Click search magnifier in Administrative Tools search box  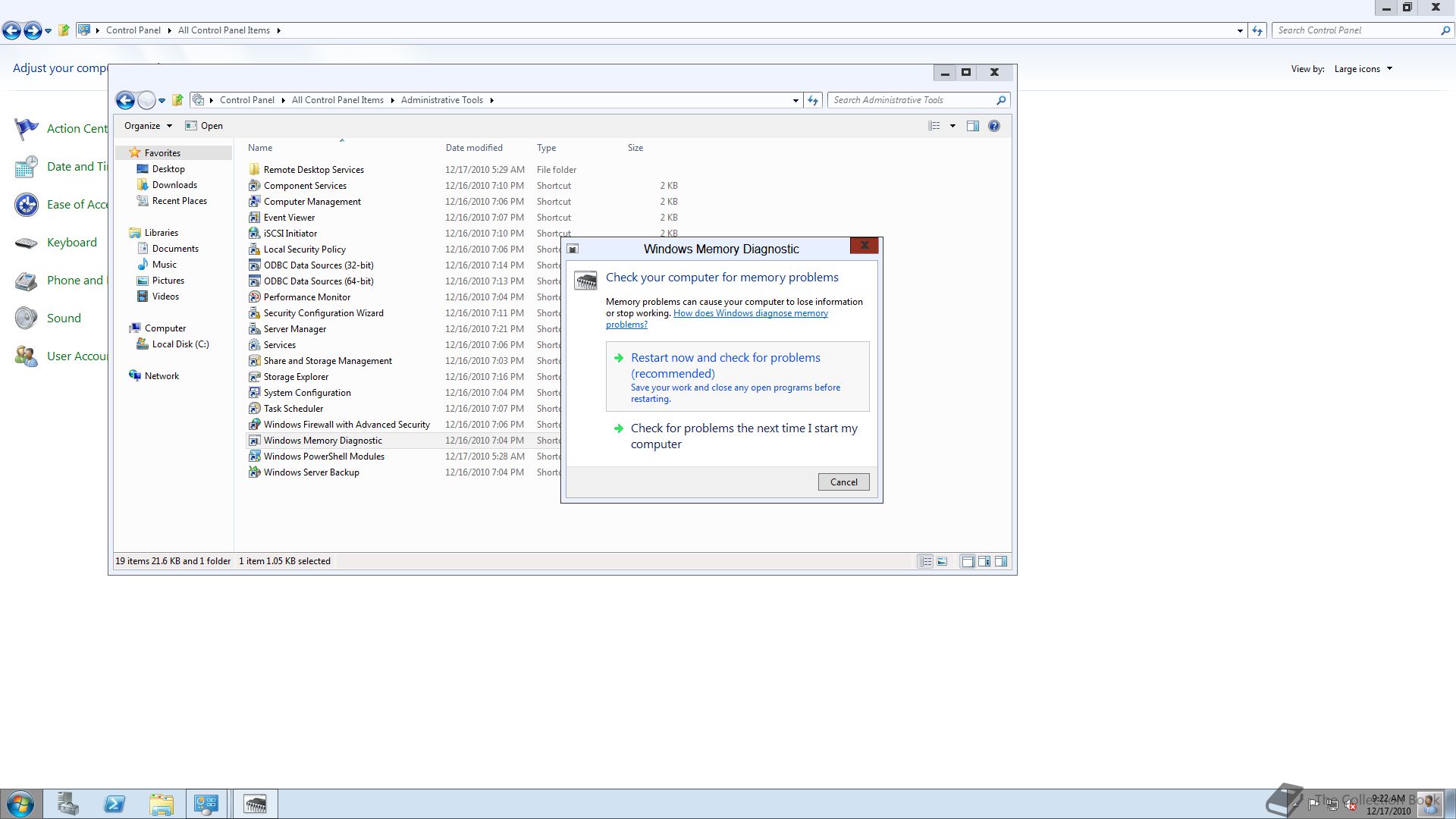coord(1001,100)
